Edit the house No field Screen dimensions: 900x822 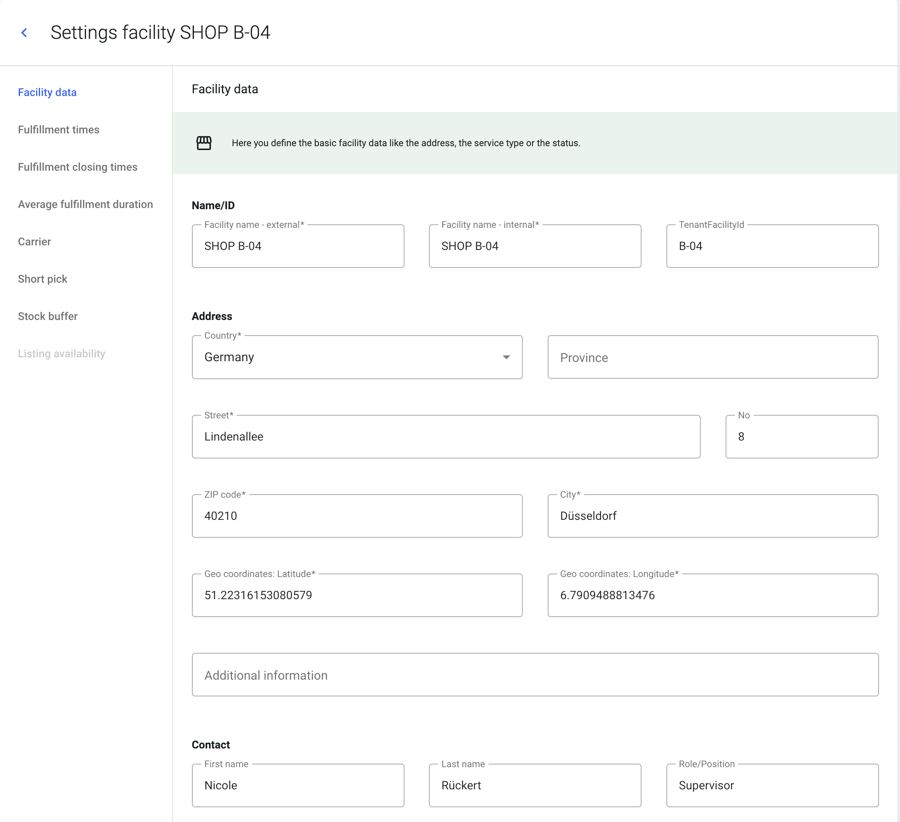click(x=801, y=437)
